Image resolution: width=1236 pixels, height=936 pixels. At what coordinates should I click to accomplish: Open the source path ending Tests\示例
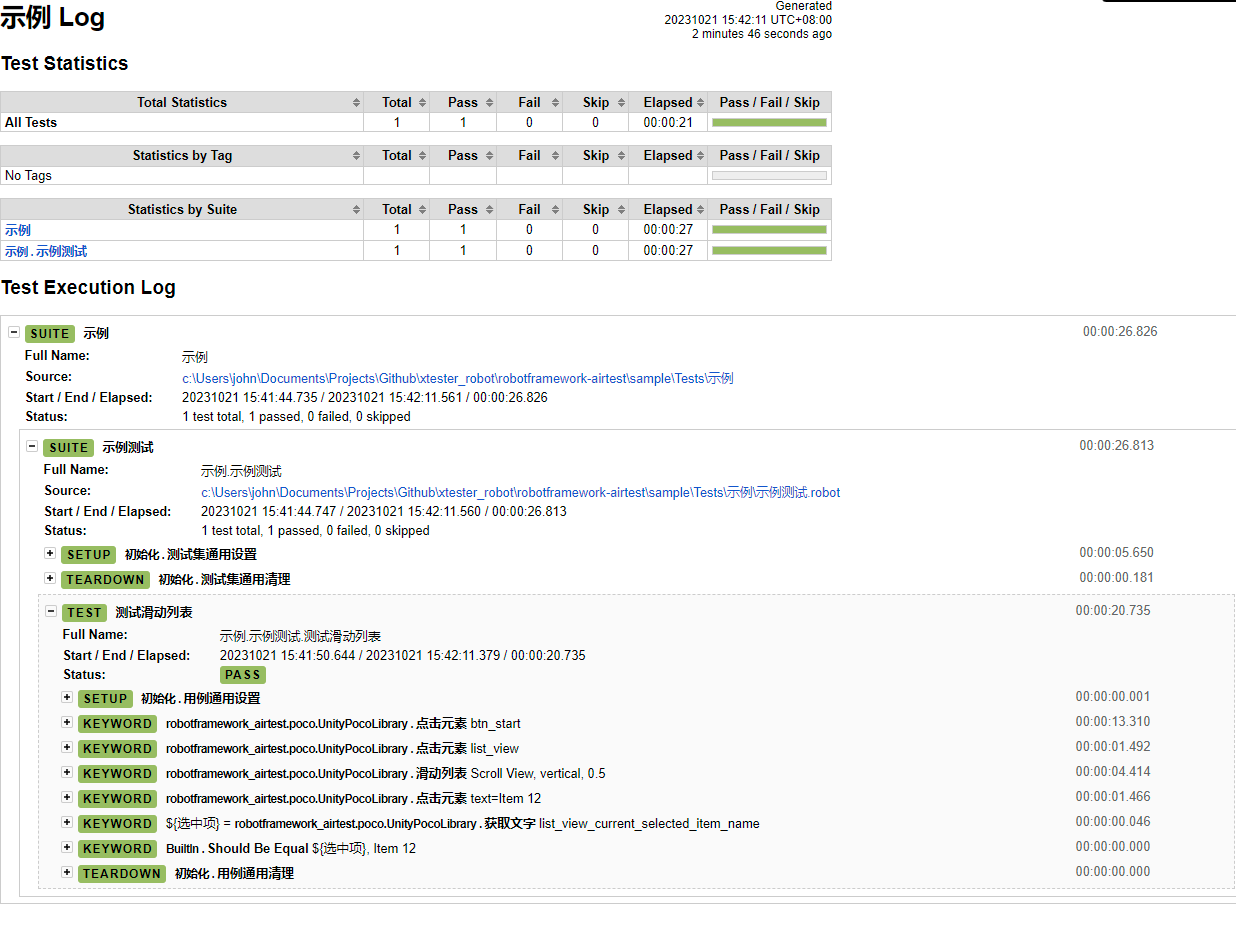pos(458,378)
